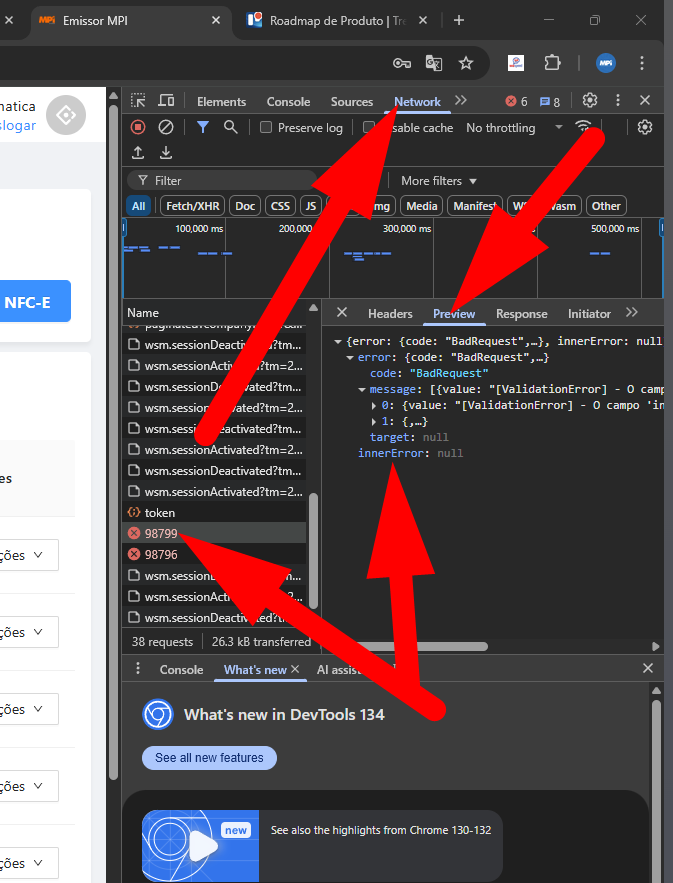Bookmark this page with the star icon
The width and height of the screenshot is (673, 883).
coord(466,63)
